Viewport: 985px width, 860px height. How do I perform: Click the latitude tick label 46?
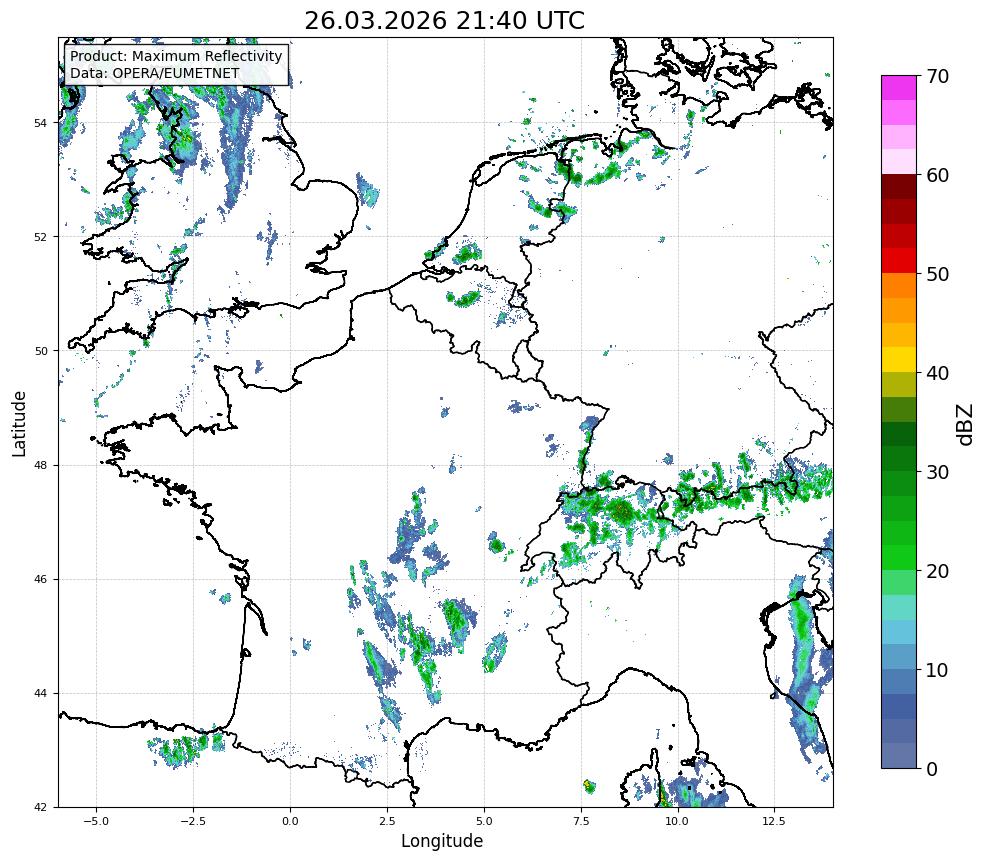tap(40, 579)
